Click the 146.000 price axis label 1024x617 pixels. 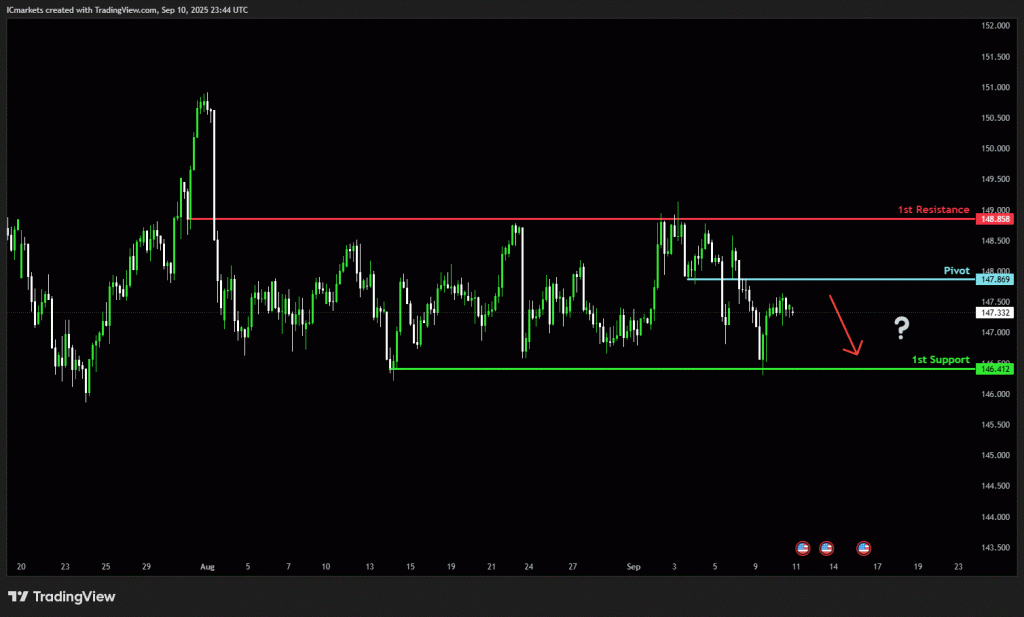[995, 394]
